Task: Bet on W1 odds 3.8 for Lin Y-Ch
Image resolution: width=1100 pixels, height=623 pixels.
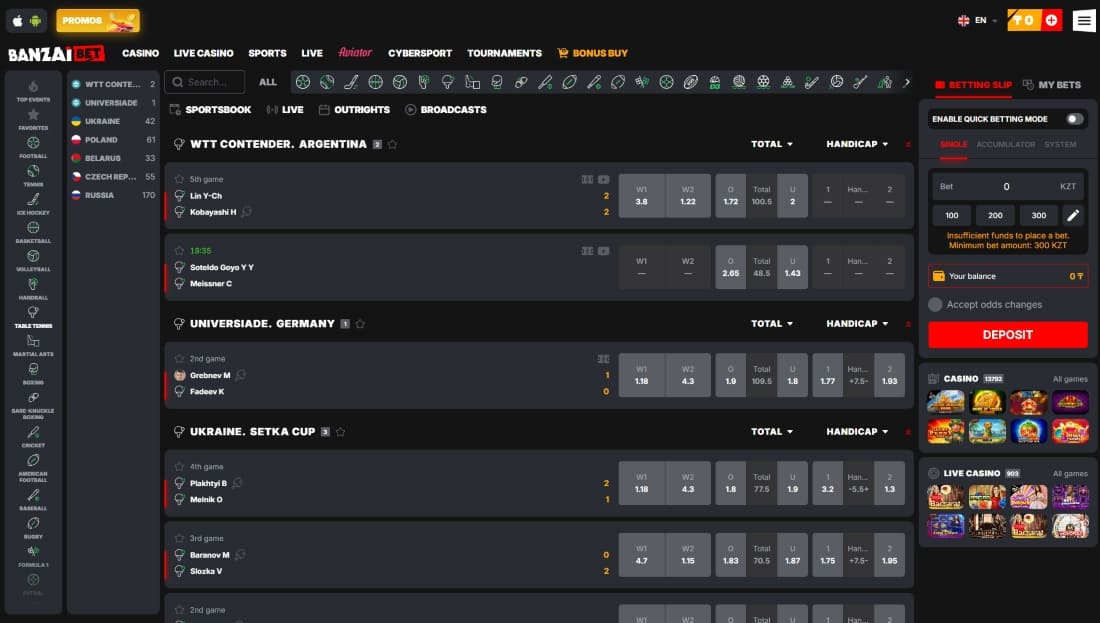Action: click(641, 196)
